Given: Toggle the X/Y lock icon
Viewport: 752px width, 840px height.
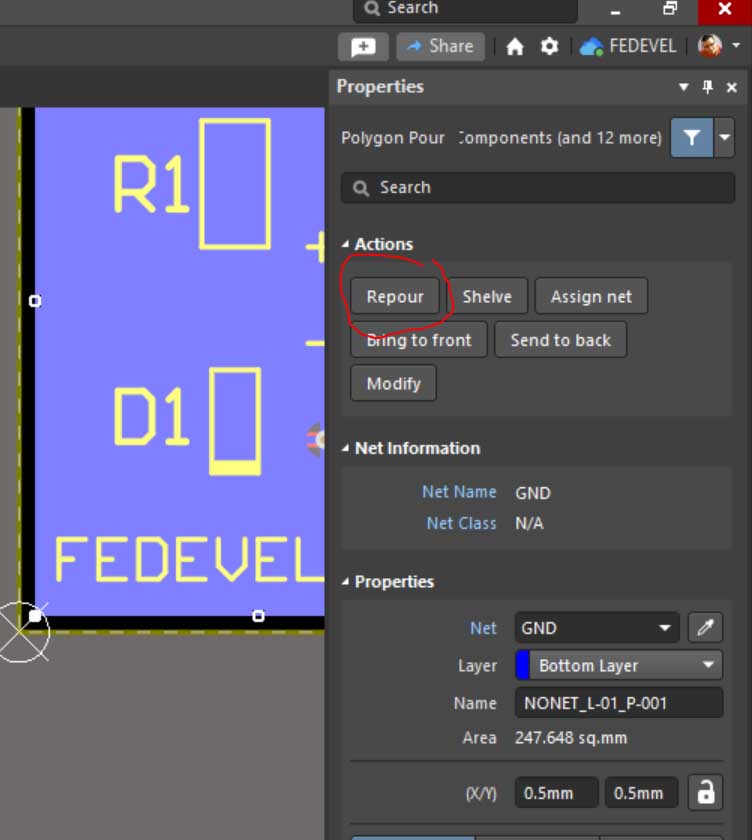Looking at the screenshot, I should pos(706,793).
